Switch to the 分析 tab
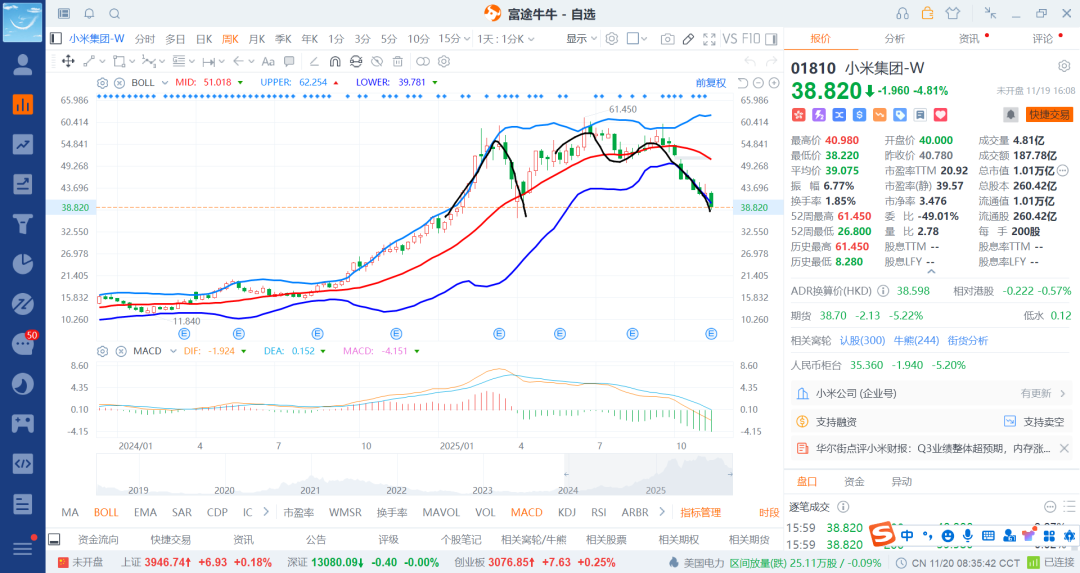This screenshot has width=1080, height=573. pos(894,38)
